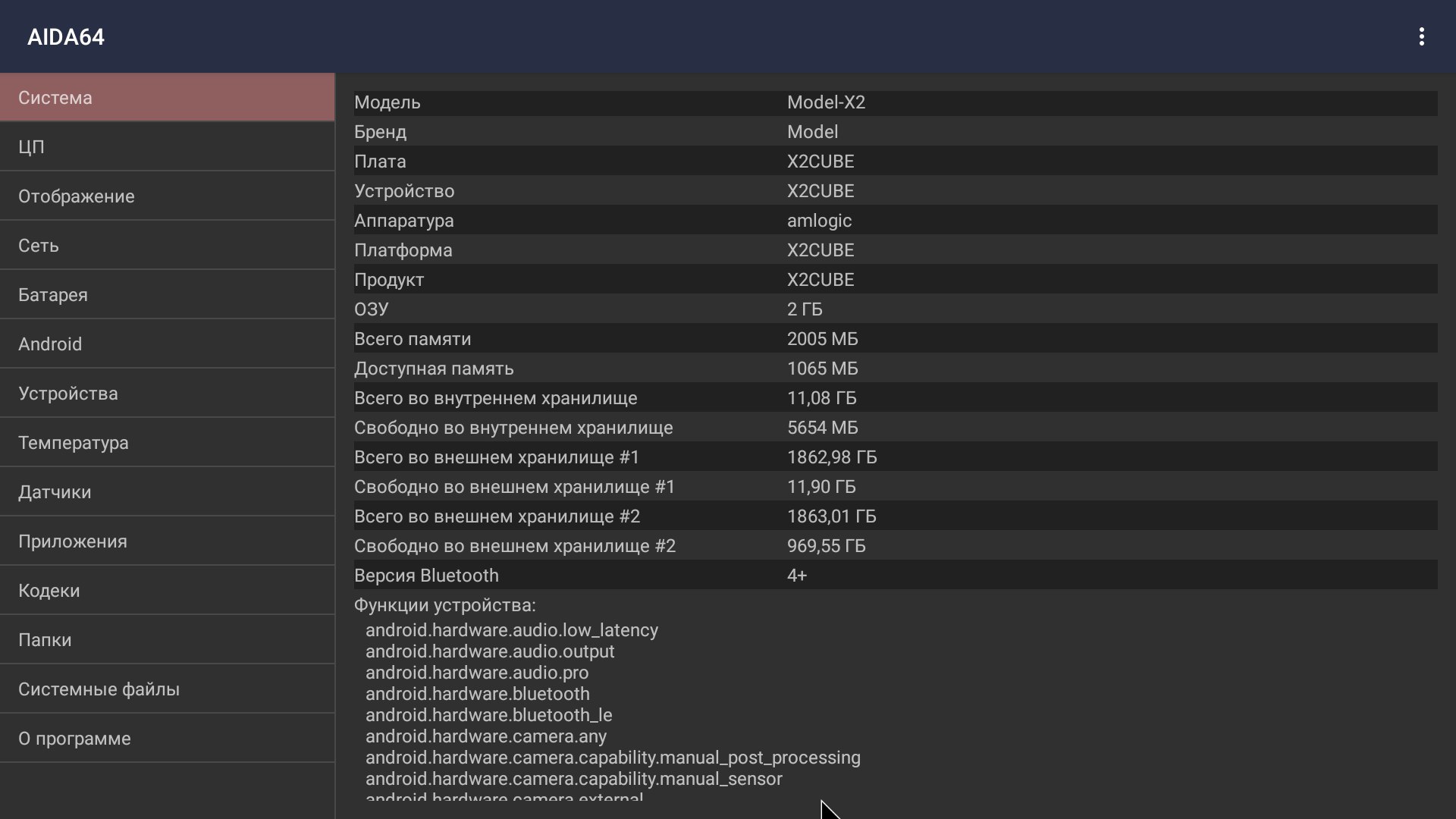This screenshot has width=1456, height=819.
Task: Click the AIDA64 app title
Action: (66, 37)
